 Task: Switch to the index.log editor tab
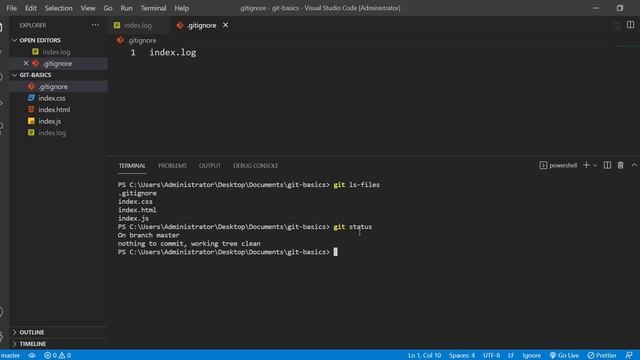pyautogui.click(x=138, y=25)
